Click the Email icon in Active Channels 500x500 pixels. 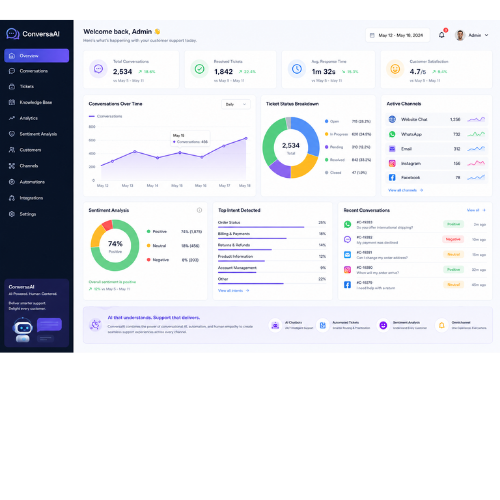click(x=392, y=149)
